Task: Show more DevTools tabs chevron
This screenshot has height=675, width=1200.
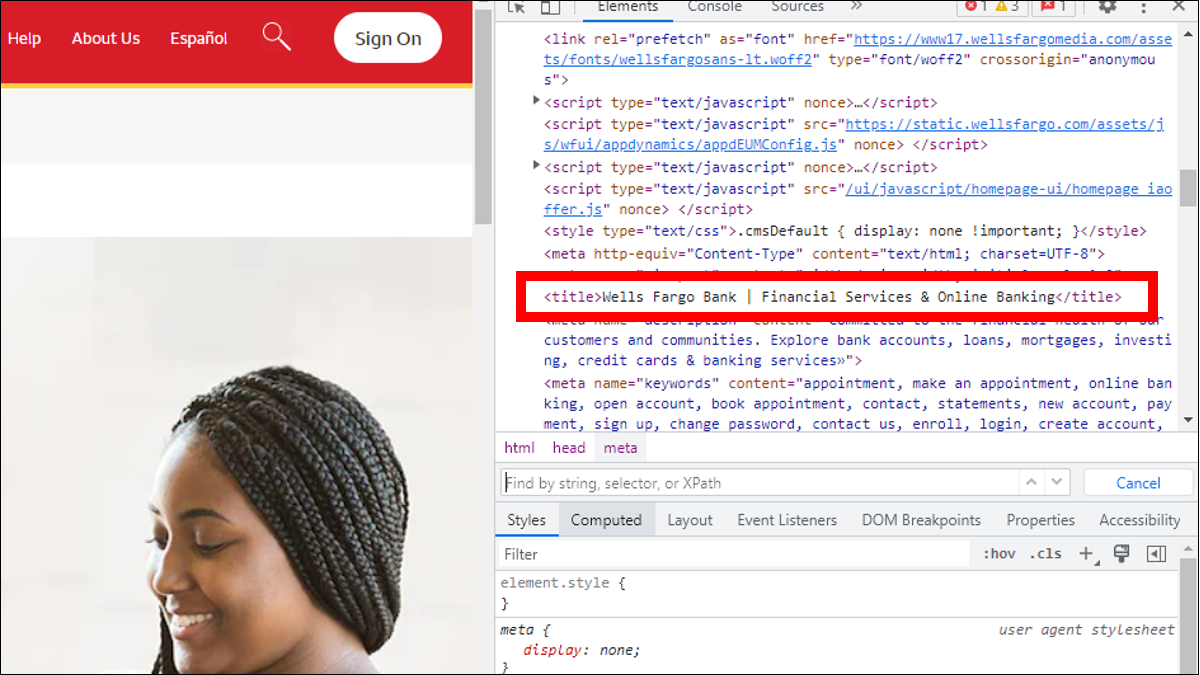Action: (x=856, y=7)
